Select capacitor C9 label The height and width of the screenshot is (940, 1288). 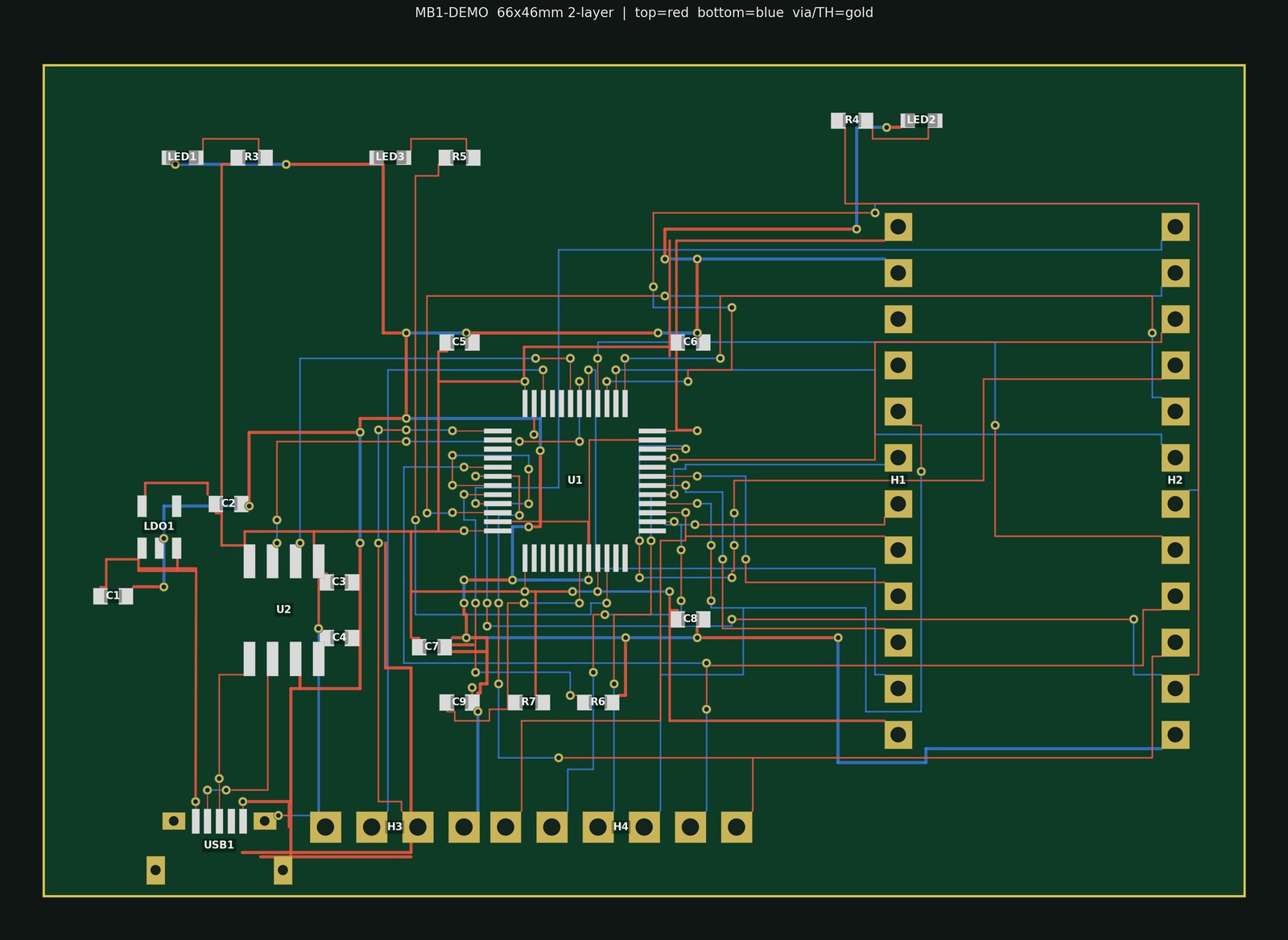coord(459,702)
